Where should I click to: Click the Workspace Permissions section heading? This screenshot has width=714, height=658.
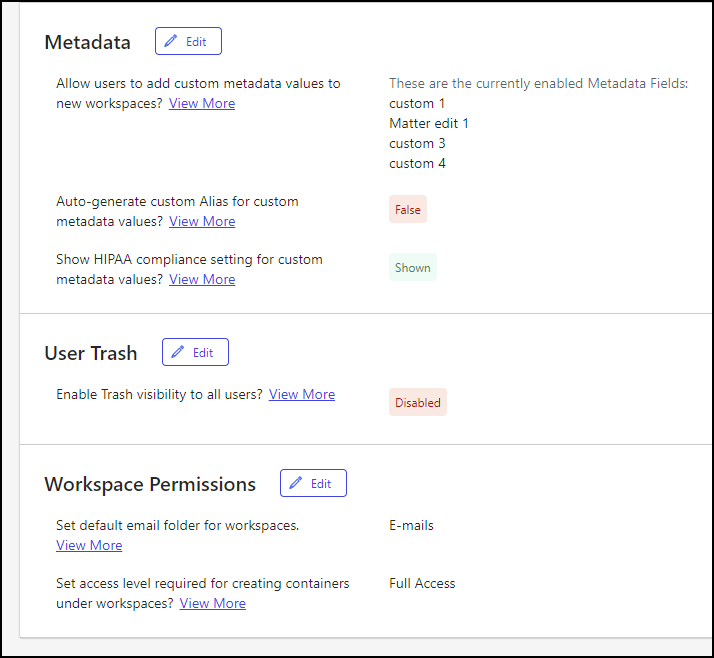[150, 484]
